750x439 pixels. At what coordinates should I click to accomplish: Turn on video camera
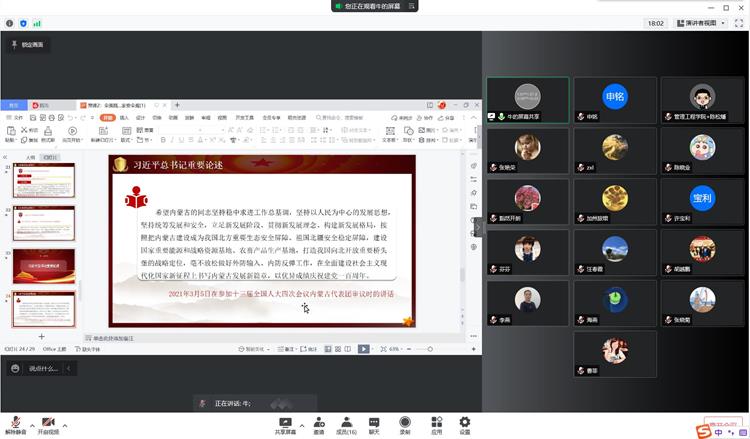click(x=48, y=423)
